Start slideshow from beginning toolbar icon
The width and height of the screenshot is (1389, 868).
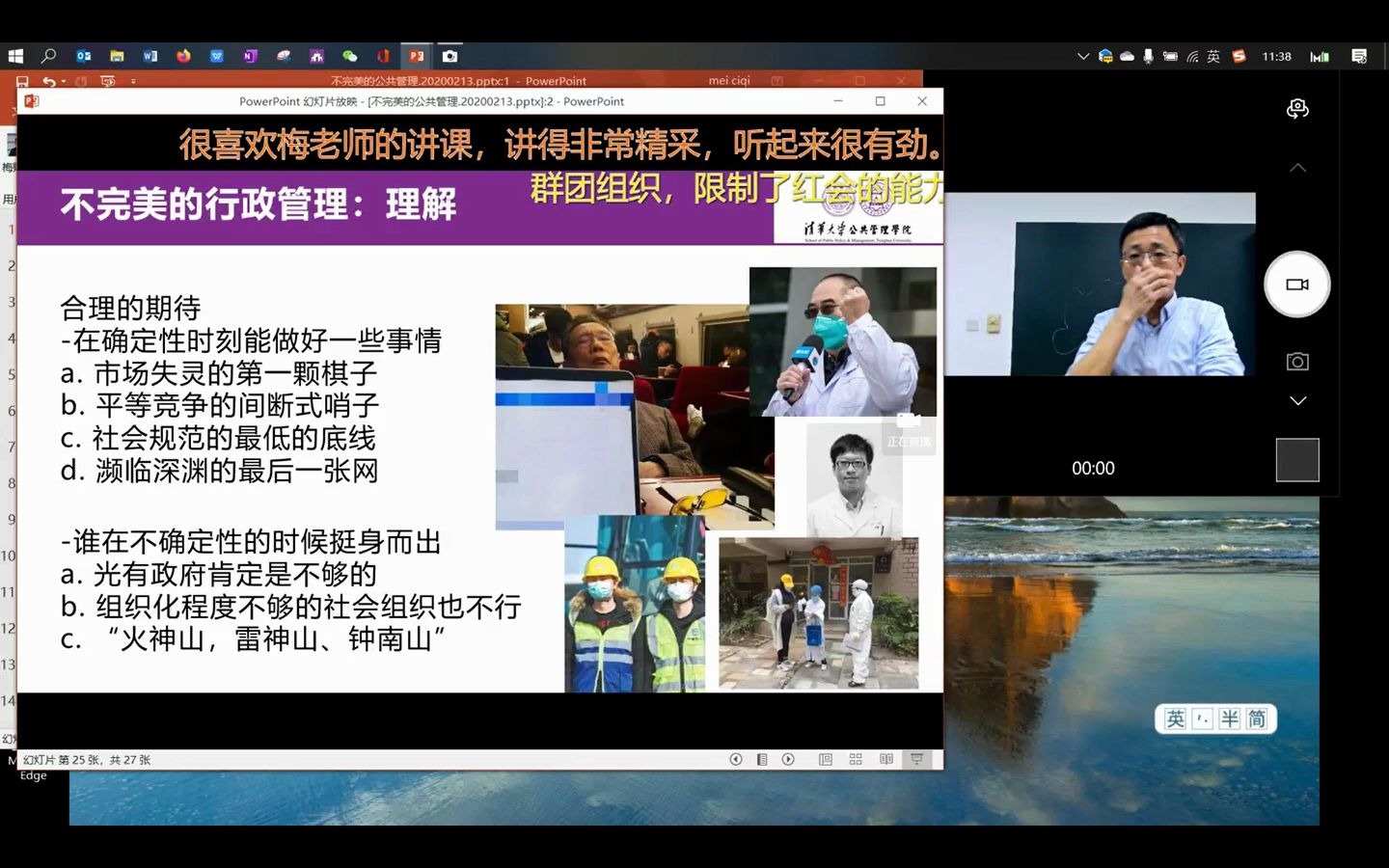[108, 81]
